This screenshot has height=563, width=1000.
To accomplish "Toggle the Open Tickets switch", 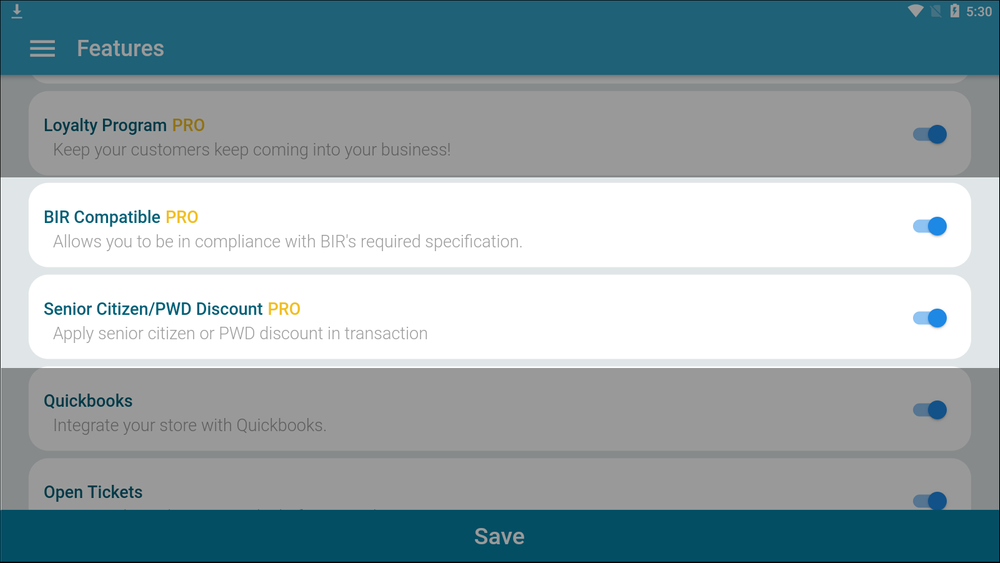I will pos(930,500).
